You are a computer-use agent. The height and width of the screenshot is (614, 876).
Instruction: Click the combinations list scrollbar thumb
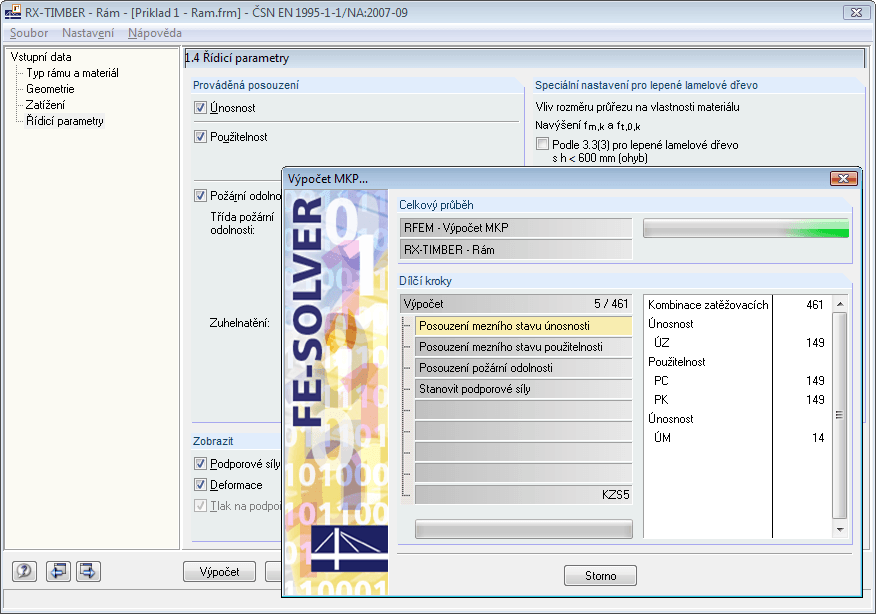tap(840, 415)
